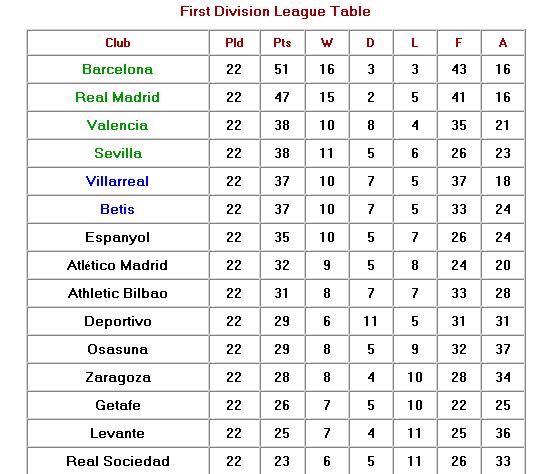
Task: Click the Athletic Bilbao club cell
Action: click(118, 293)
